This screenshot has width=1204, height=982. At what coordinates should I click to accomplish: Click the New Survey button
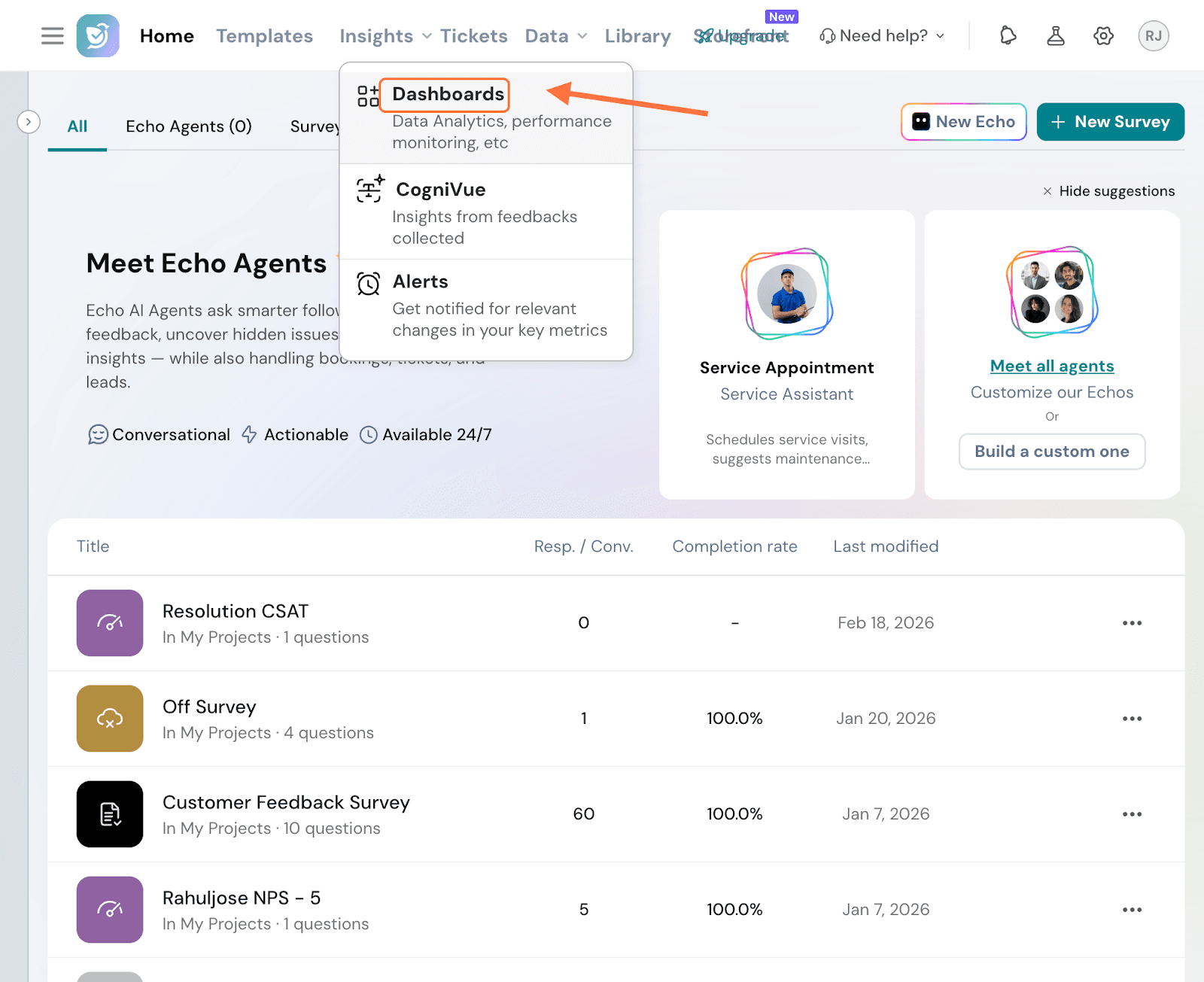[x=1110, y=122]
